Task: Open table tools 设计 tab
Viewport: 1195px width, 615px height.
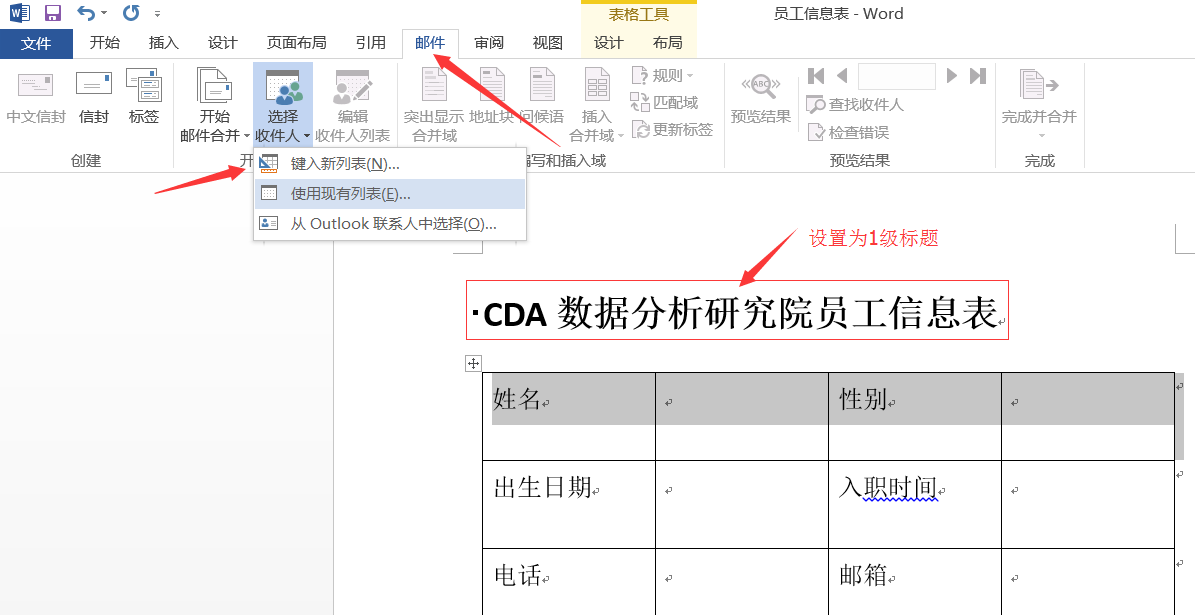Action: coord(608,43)
